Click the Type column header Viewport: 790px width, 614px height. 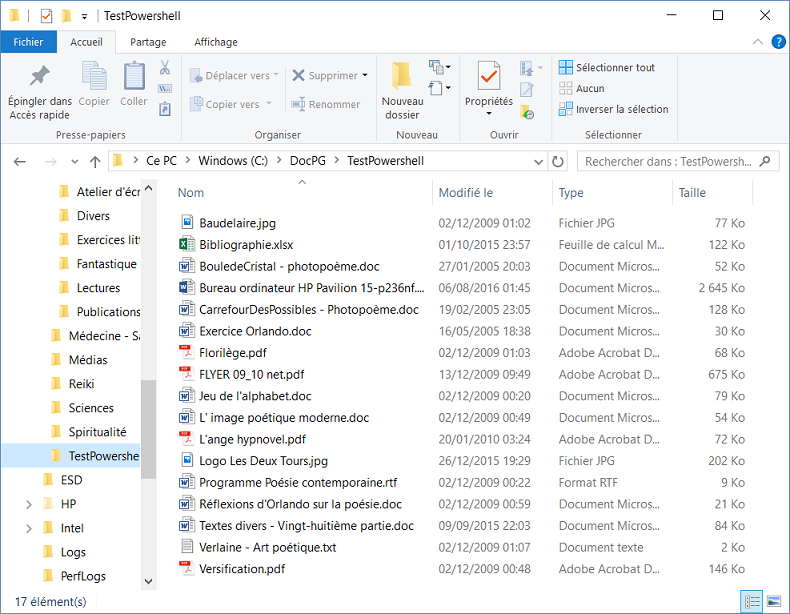click(612, 193)
